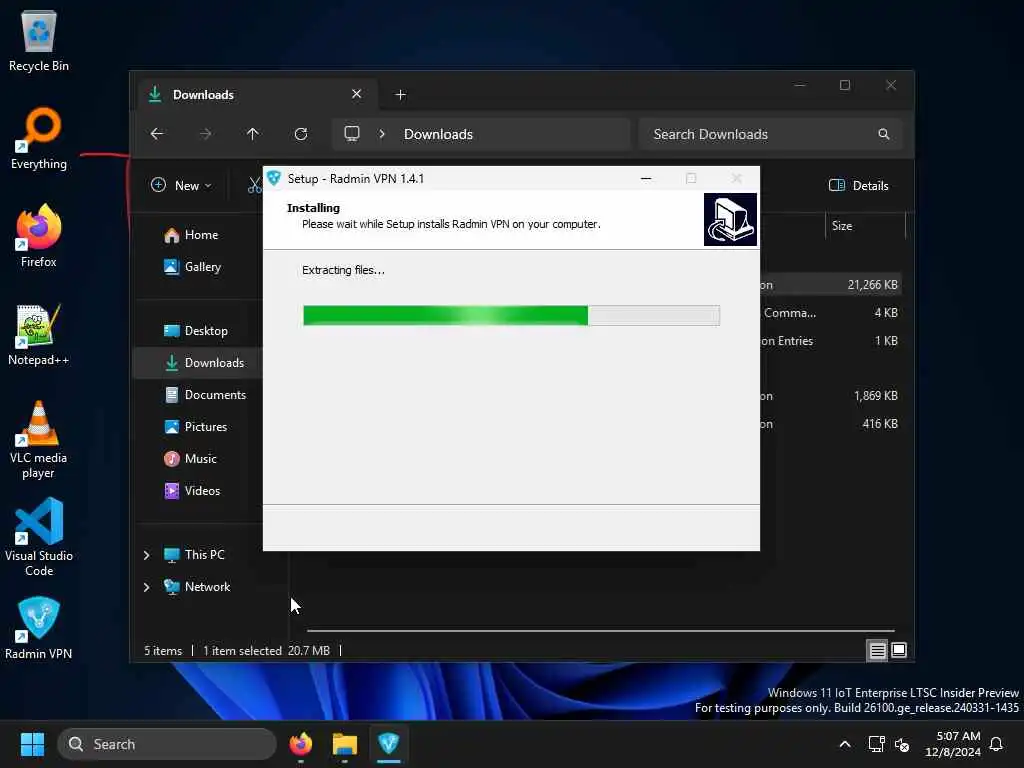The height and width of the screenshot is (768, 1024).
Task: Click the installation progress bar
Action: tap(511, 315)
